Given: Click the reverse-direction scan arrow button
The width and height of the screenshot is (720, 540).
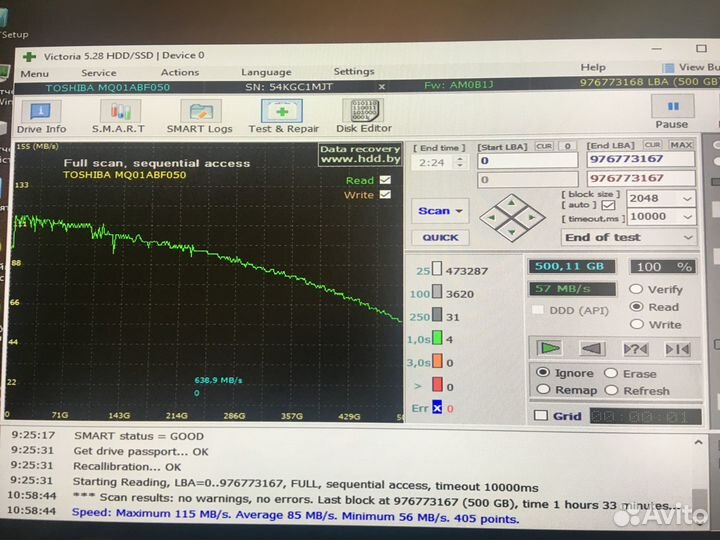Looking at the screenshot, I should pos(592,348).
